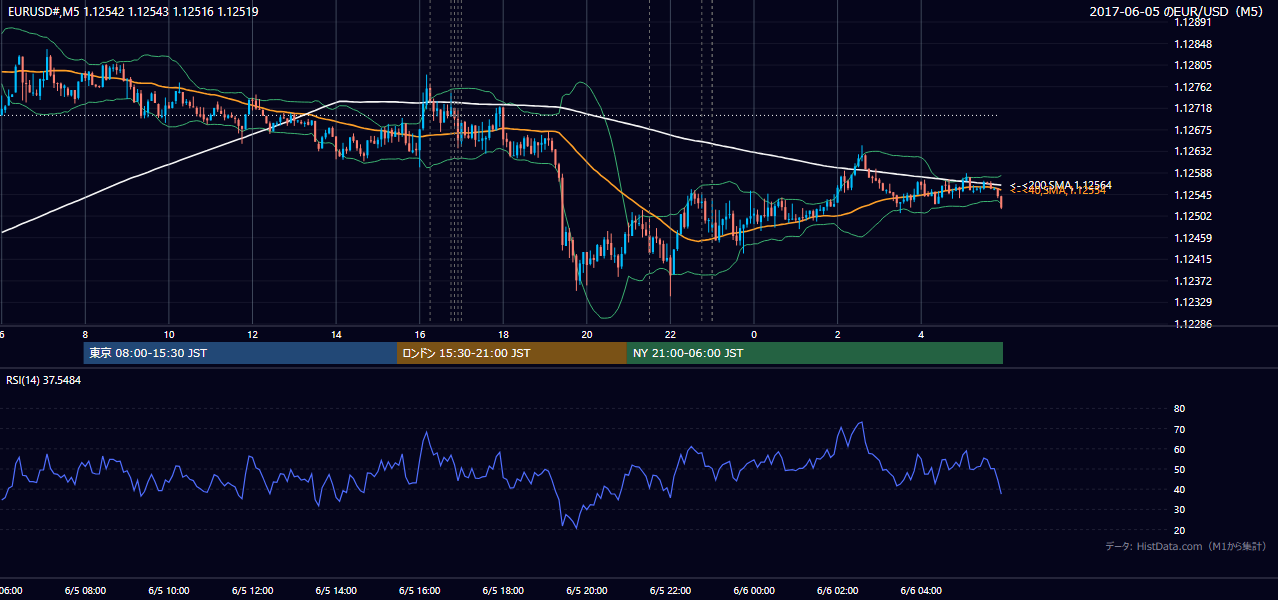Open the HistData.com data source credit
1278x600 pixels.
(x=1186, y=546)
